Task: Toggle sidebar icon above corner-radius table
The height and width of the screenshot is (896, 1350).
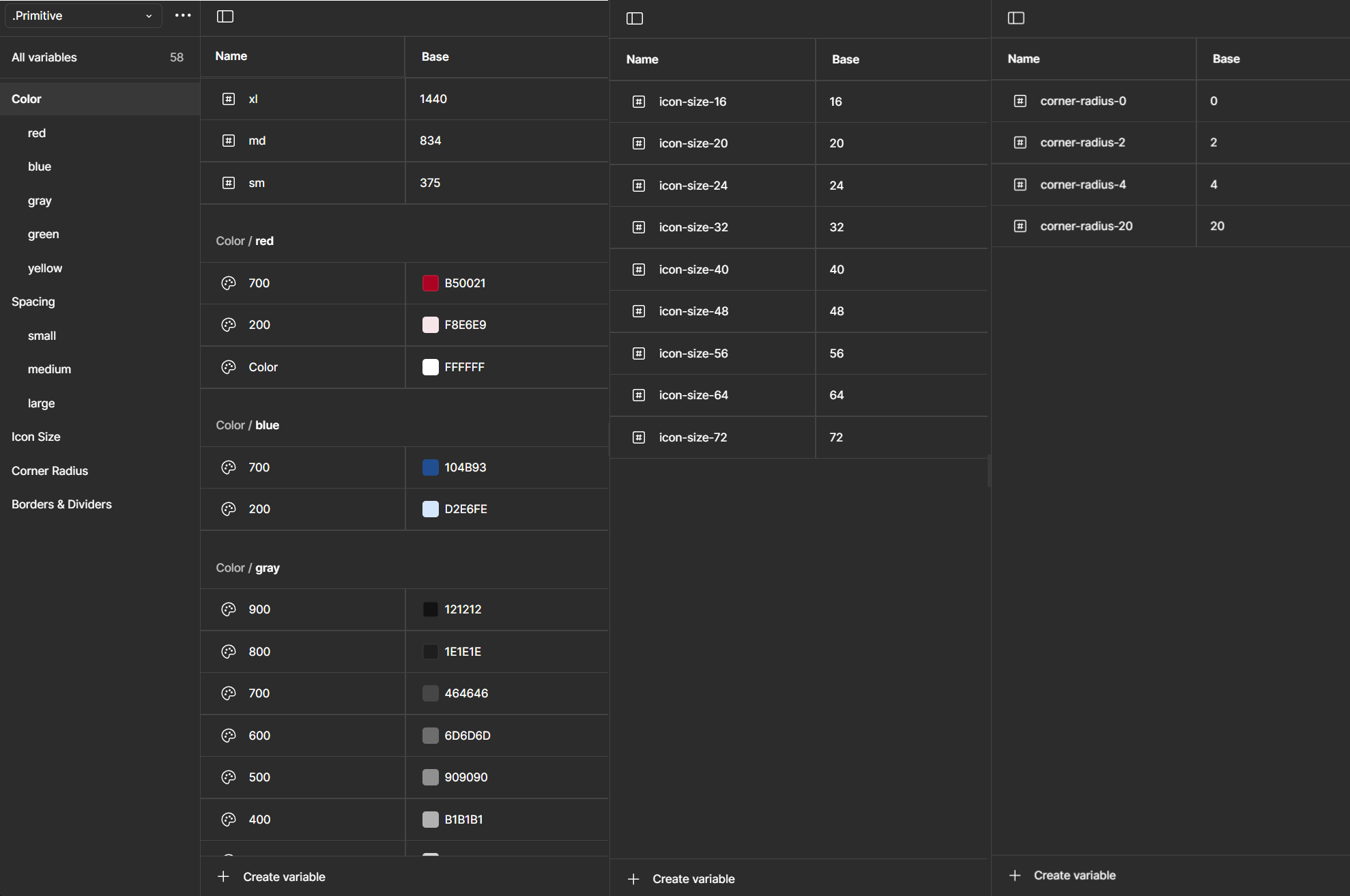Action: [x=1016, y=18]
